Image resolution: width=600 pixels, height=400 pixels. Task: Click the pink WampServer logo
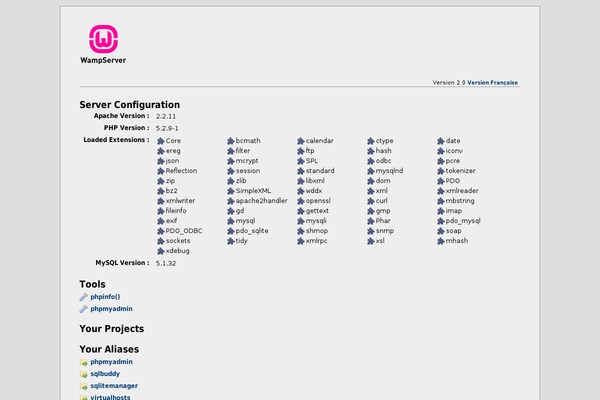(103, 39)
